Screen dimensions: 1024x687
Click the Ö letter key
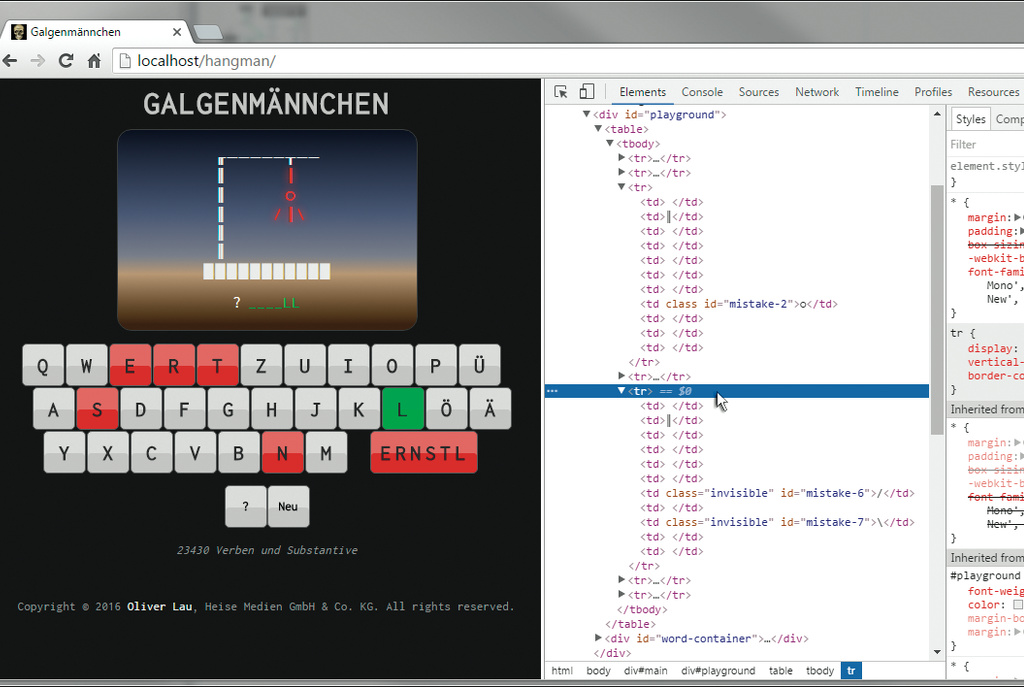click(446, 409)
